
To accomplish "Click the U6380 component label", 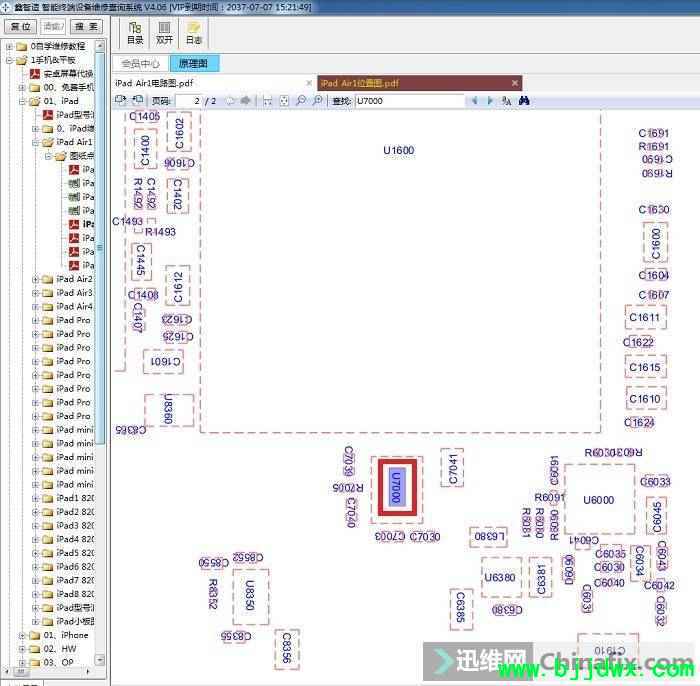I will coord(500,578).
